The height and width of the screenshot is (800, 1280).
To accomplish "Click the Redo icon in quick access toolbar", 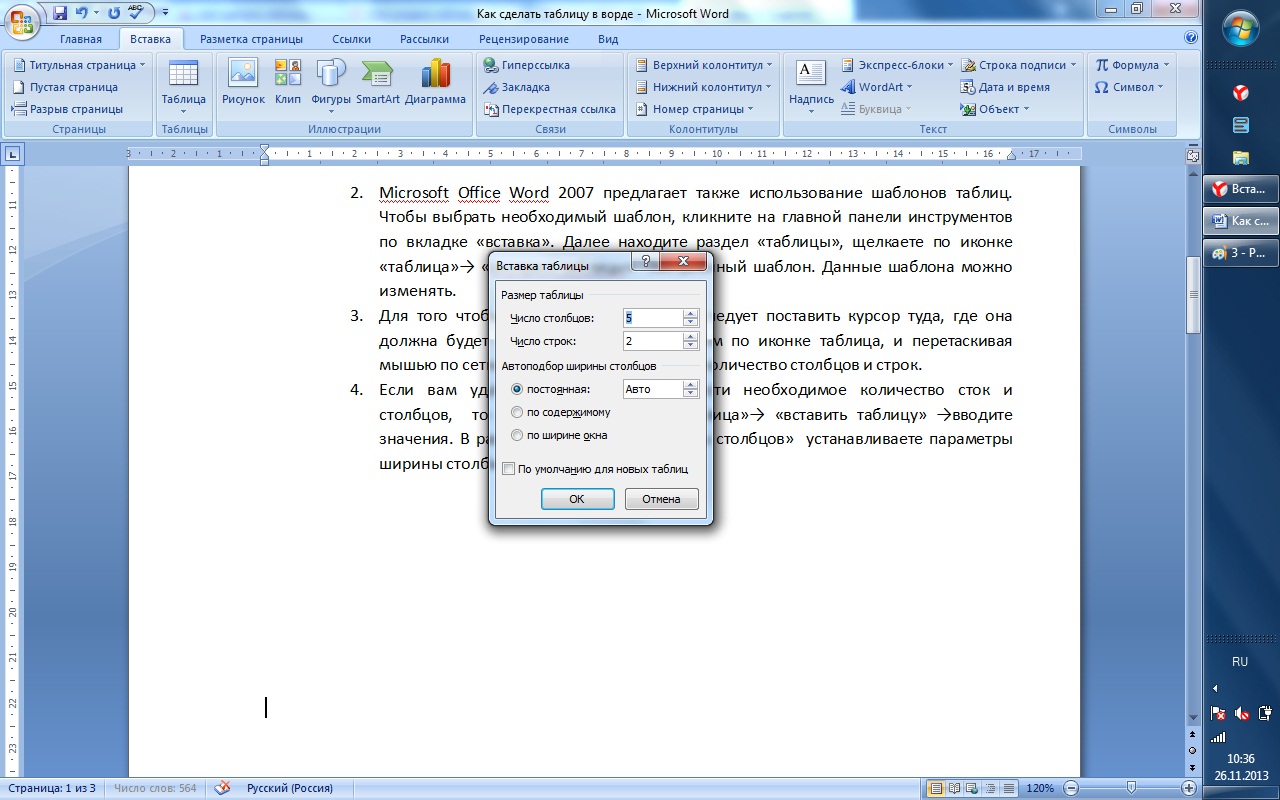I will click(113, 13).
